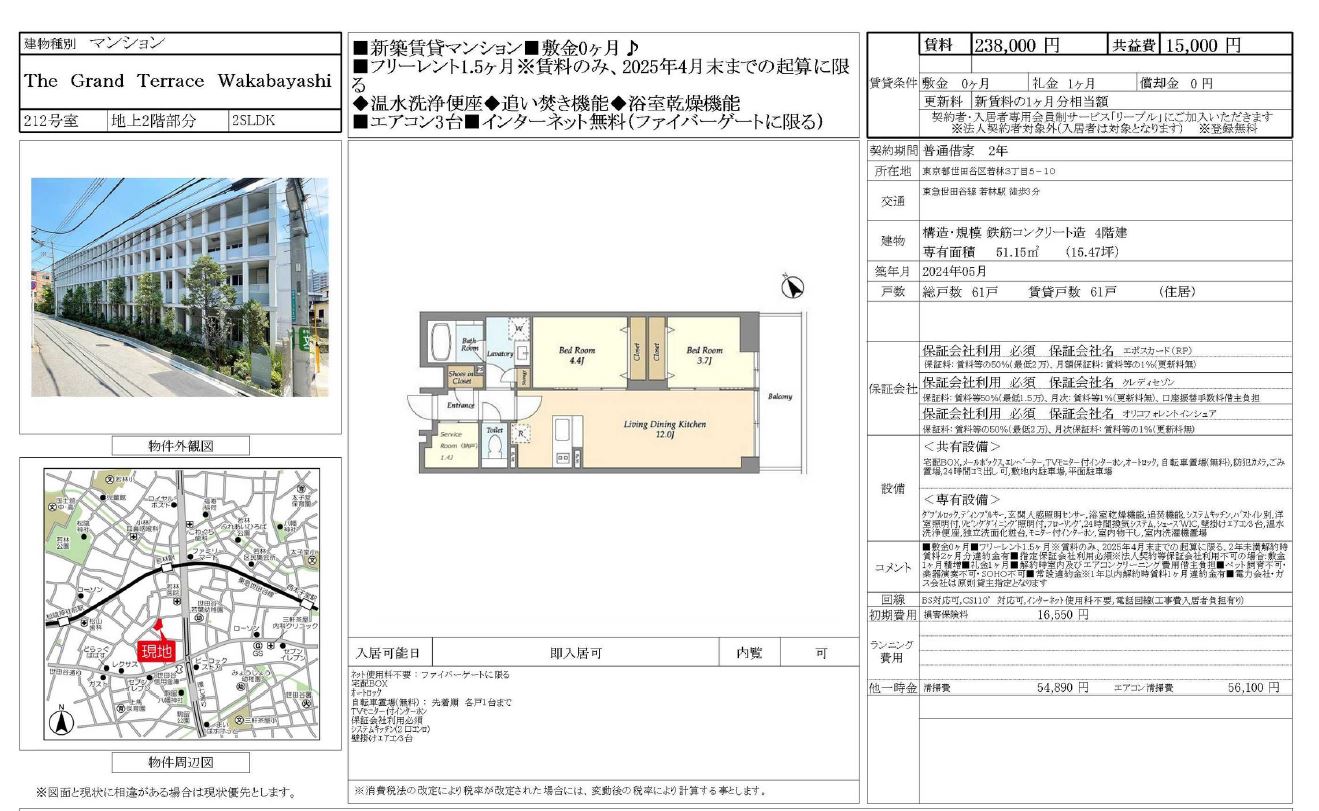Click the 賃貸戸数 61戸 text
Viewport: 1319px width, 811px height.
click(1072, 292)
